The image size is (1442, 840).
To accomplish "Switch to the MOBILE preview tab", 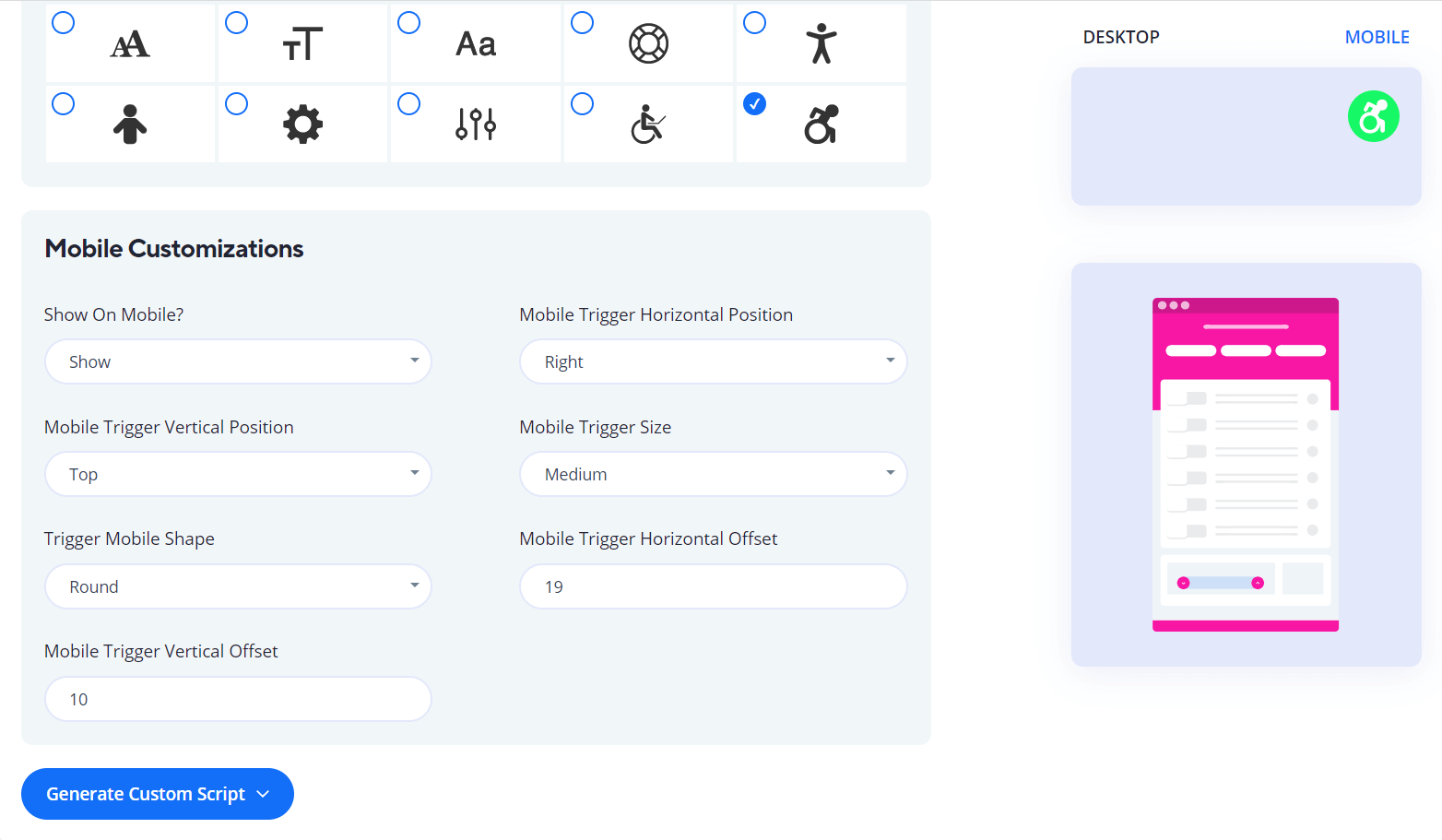I will tap(1377, 38).
